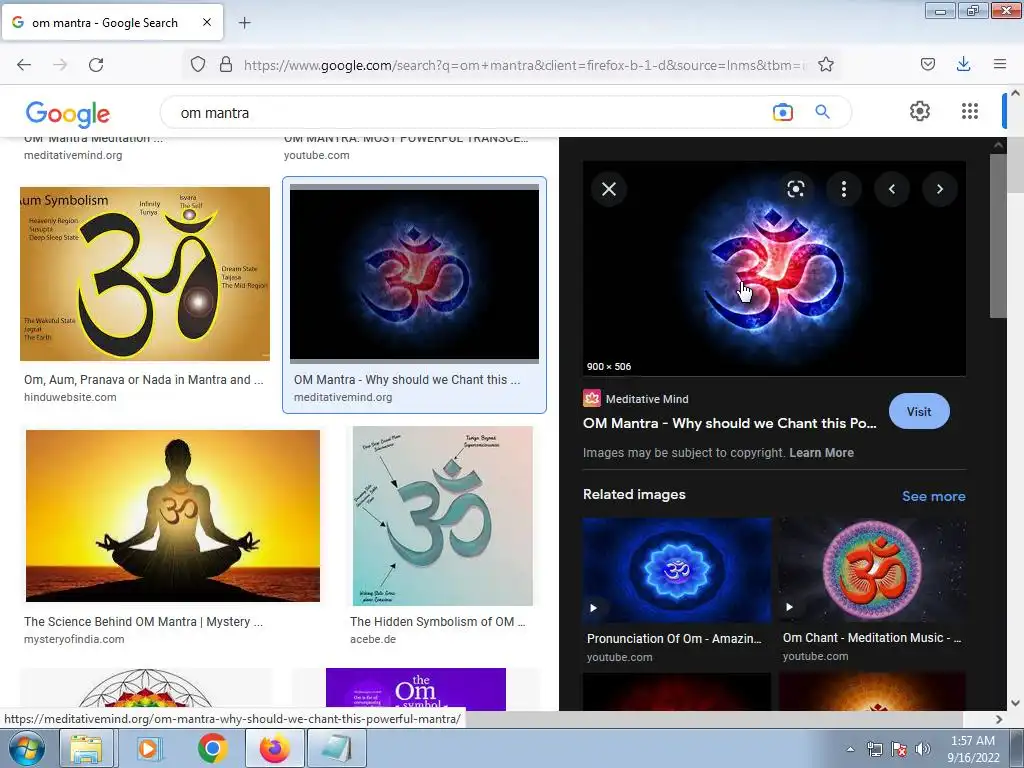
Task: Open Google quick settings gear
Action: point(920,111)
